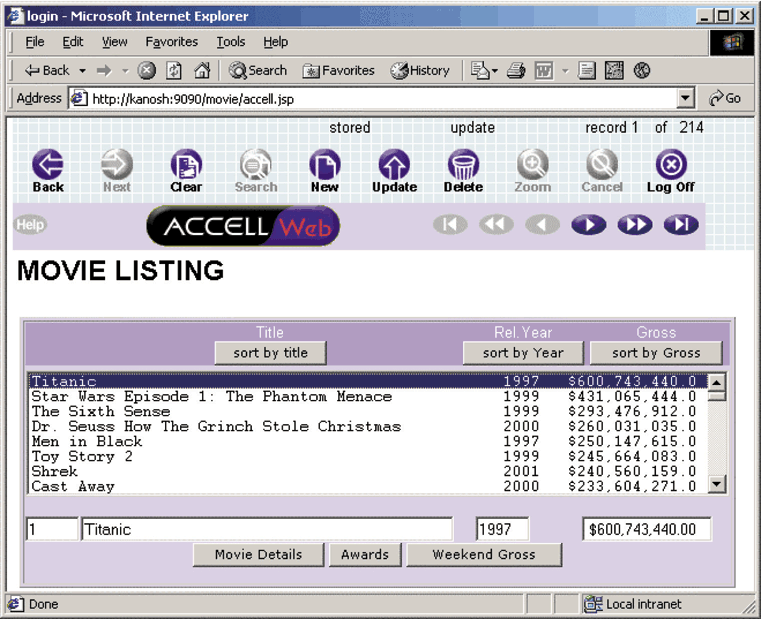Open Weekend Gross

pos(484,554)
